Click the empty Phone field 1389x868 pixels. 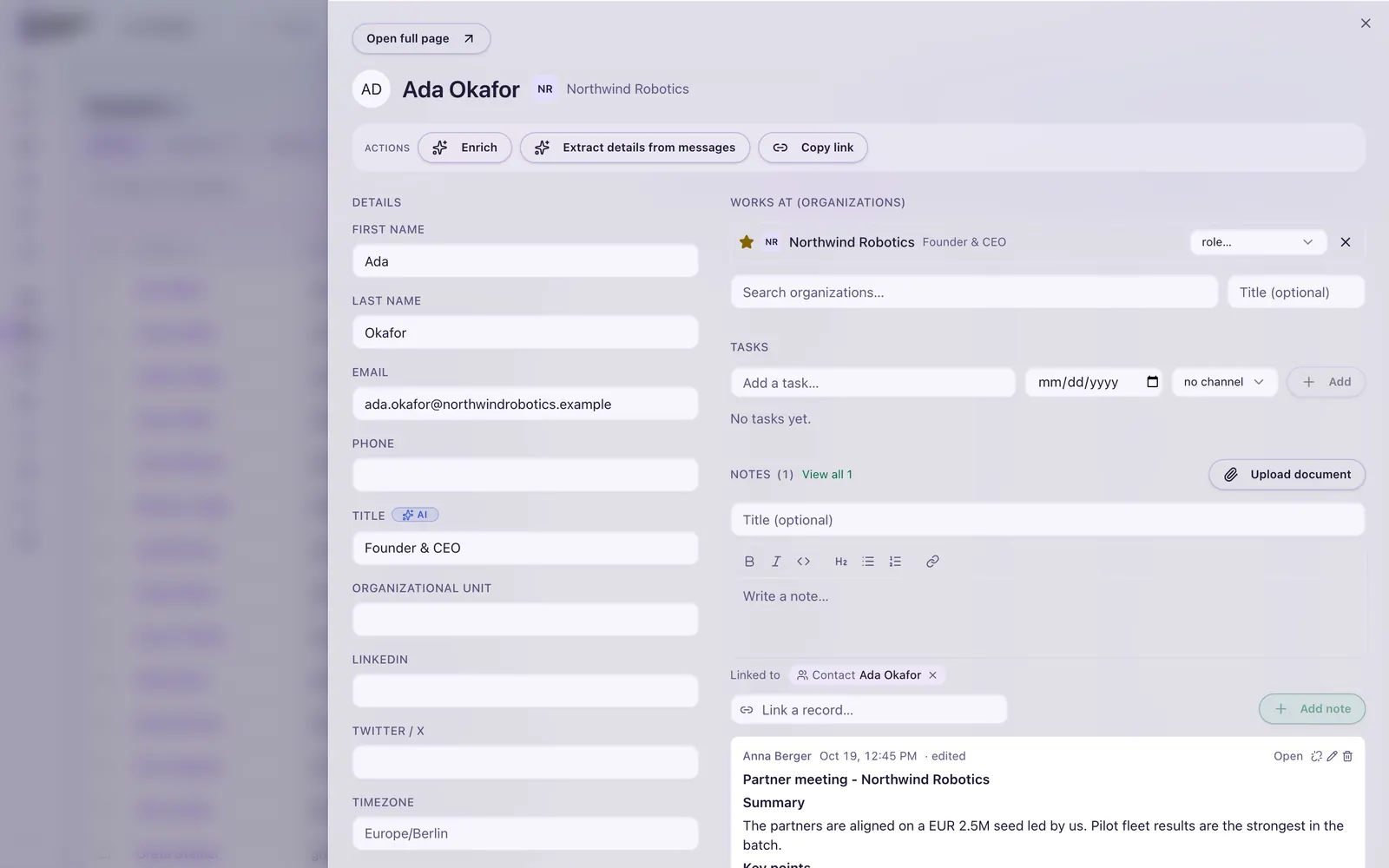click(525, 475)
